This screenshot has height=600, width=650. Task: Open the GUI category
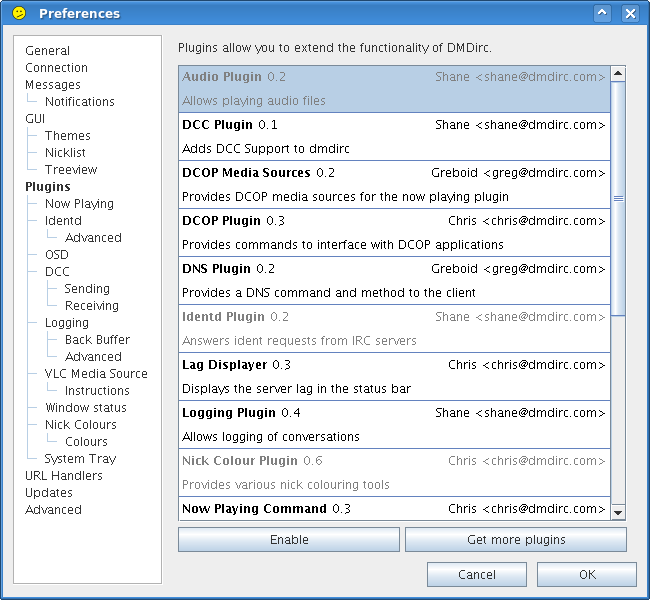(35, 119)
